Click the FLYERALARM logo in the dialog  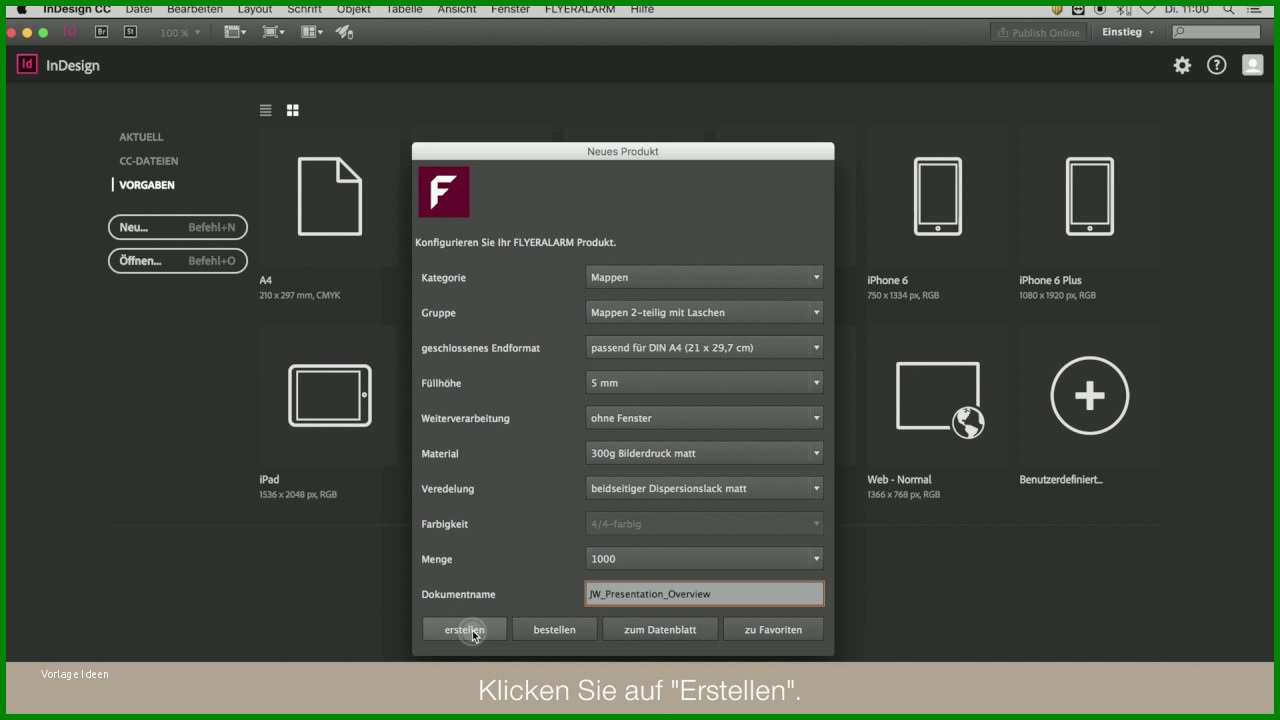coord(444,192)
